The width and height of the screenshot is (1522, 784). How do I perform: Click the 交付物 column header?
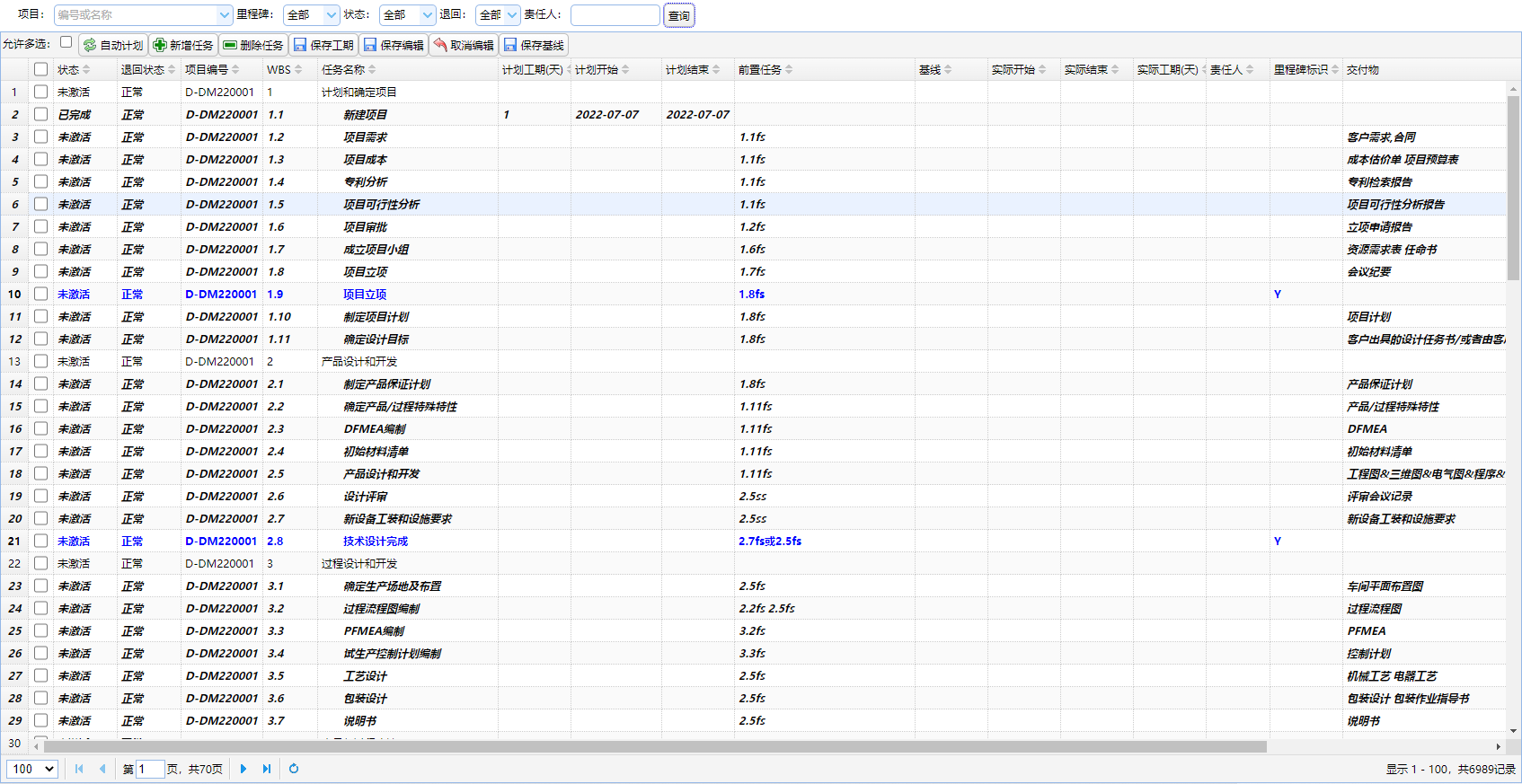(1424, 70)
